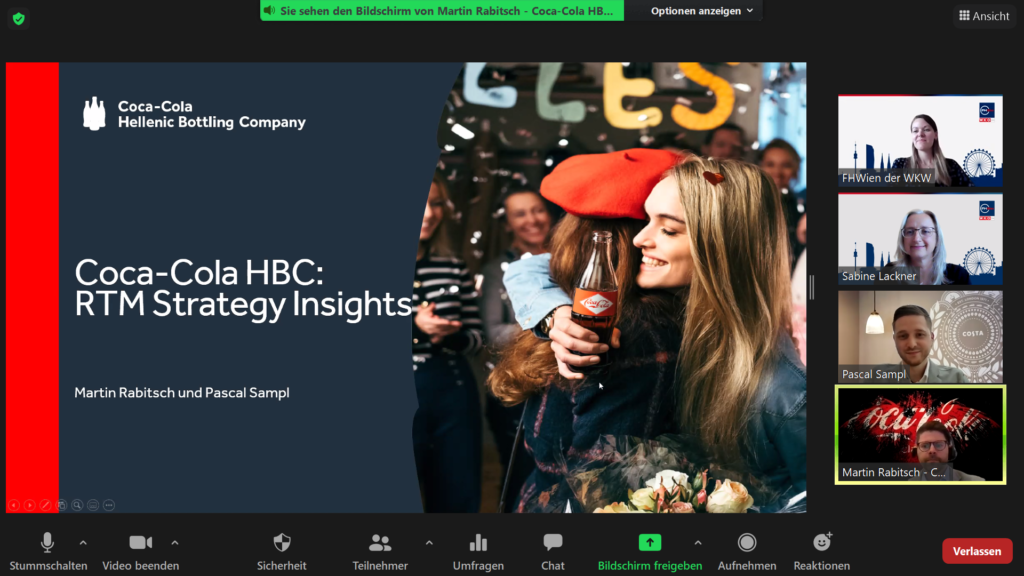This screenshot has height=576, width=1024.
Task: Expand Teilnehmer options caret
Action: [x=429, y=543]
